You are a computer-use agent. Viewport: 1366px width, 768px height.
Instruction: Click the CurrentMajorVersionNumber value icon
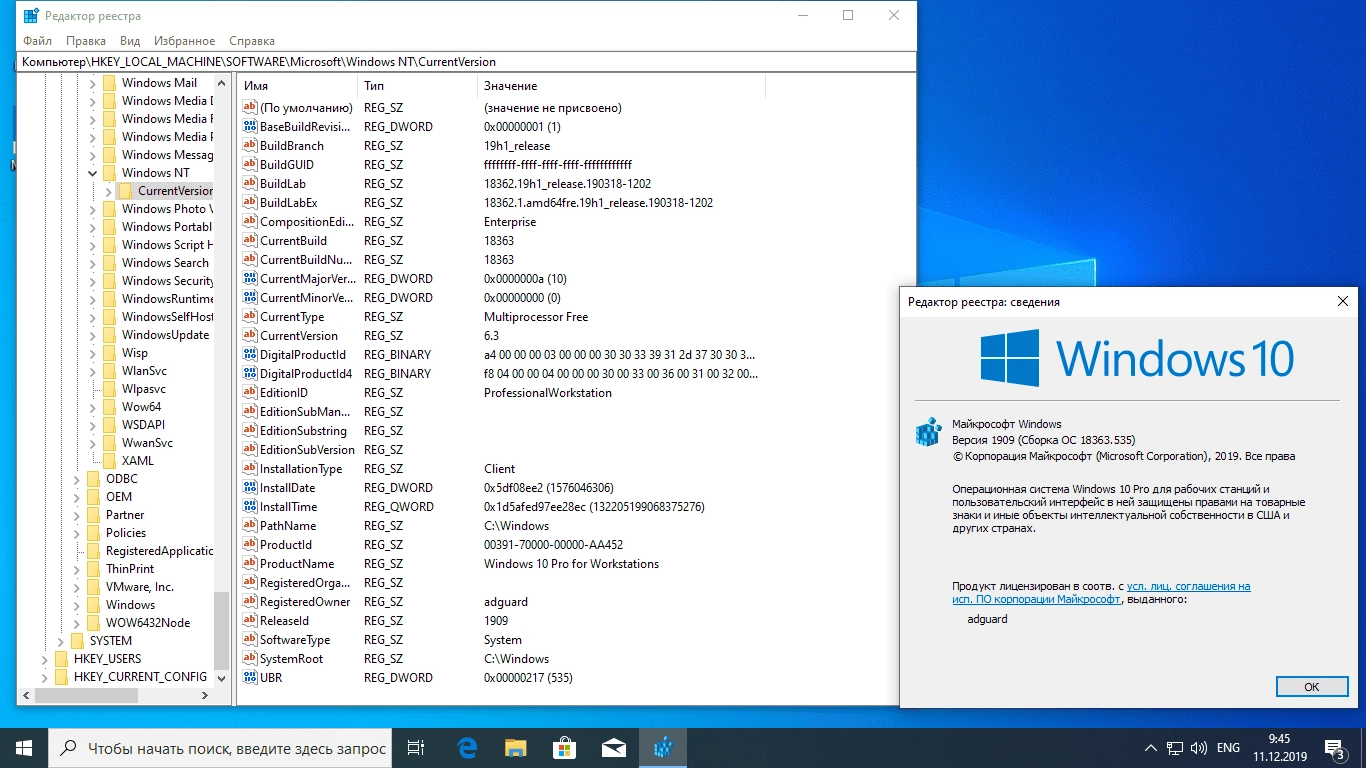coord(250,279)
